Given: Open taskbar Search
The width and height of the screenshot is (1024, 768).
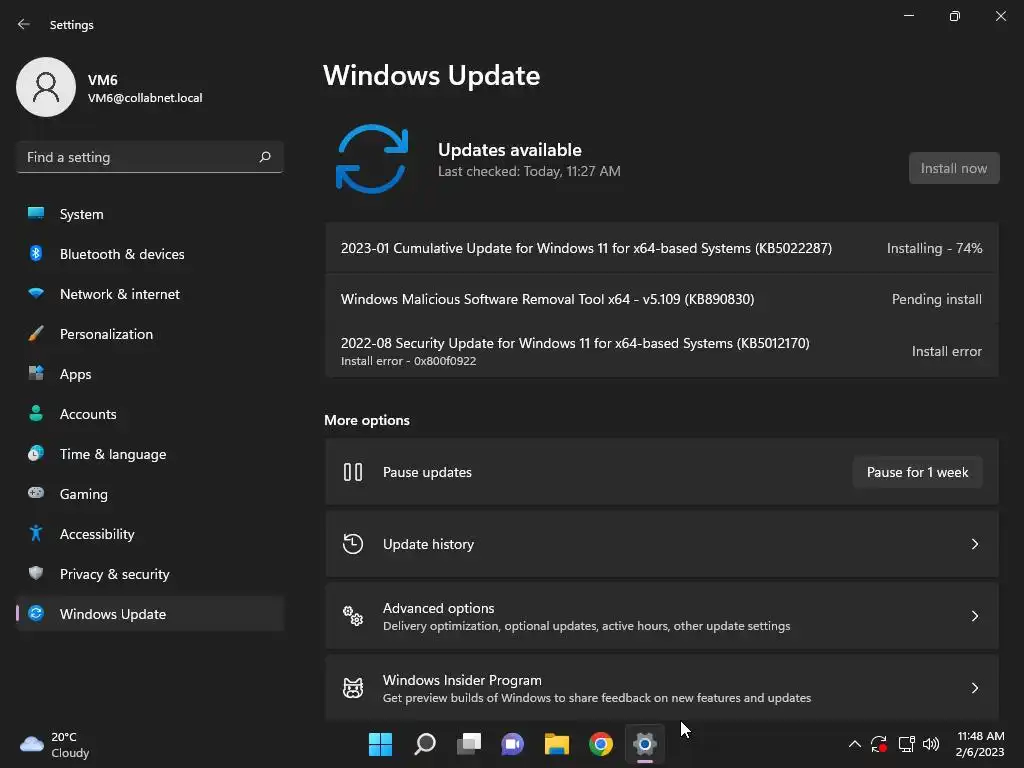Looking at the screenshot, I should pos(424,744).
